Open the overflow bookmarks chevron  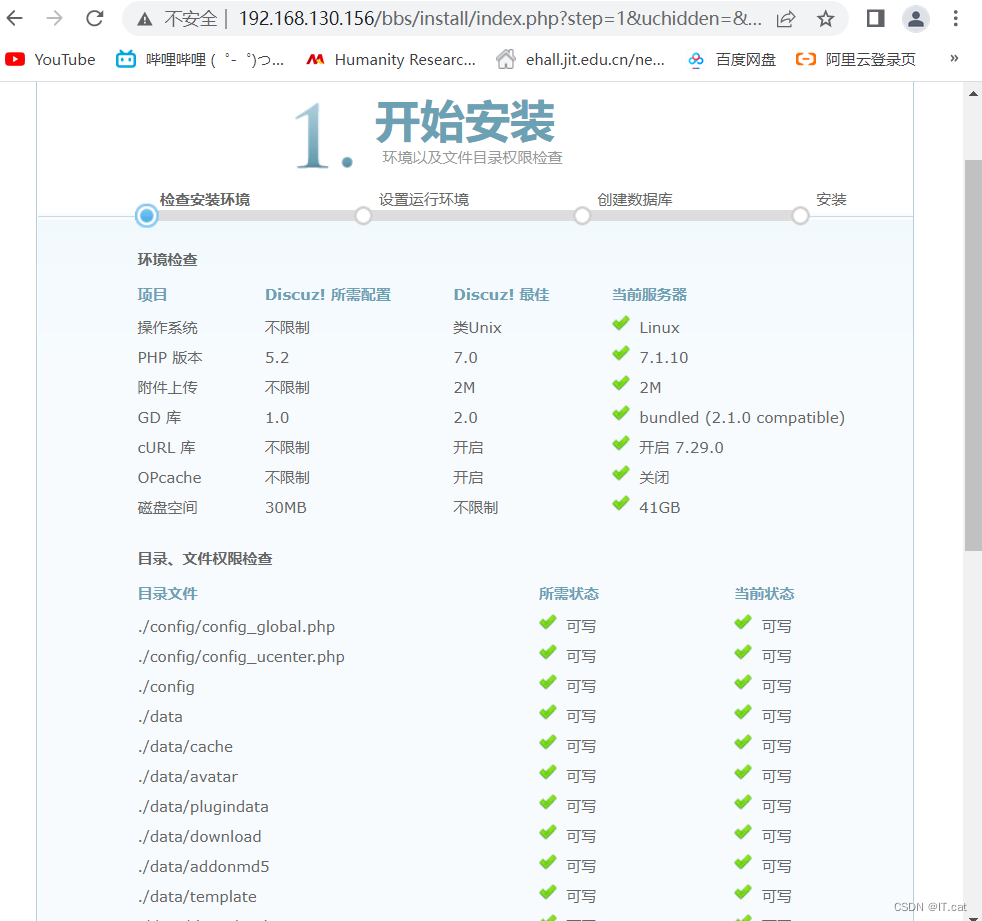(x=953, y=59)
